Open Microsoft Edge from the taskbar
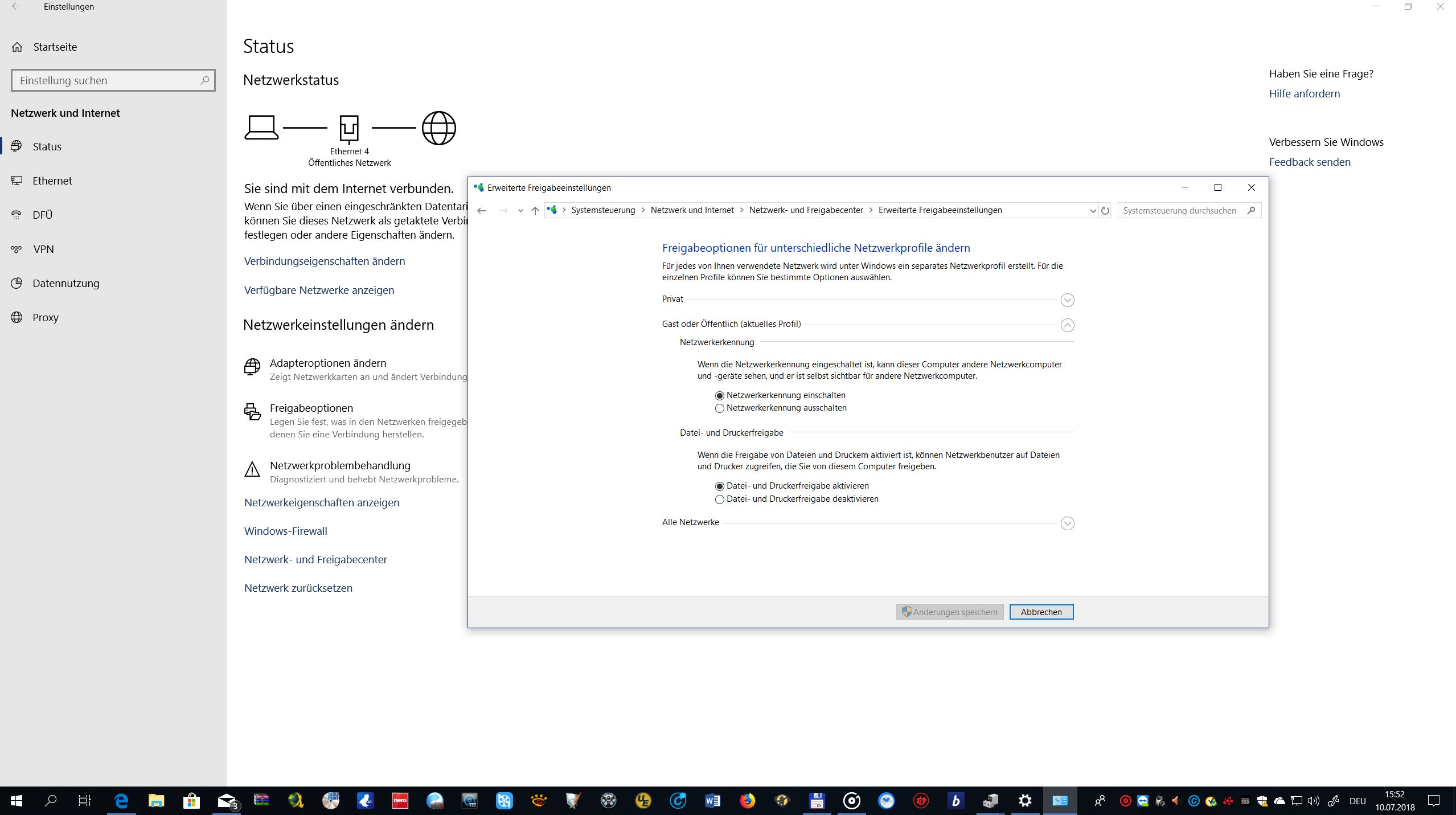The height and width of the screenshot is (815, 1456). 121,801
